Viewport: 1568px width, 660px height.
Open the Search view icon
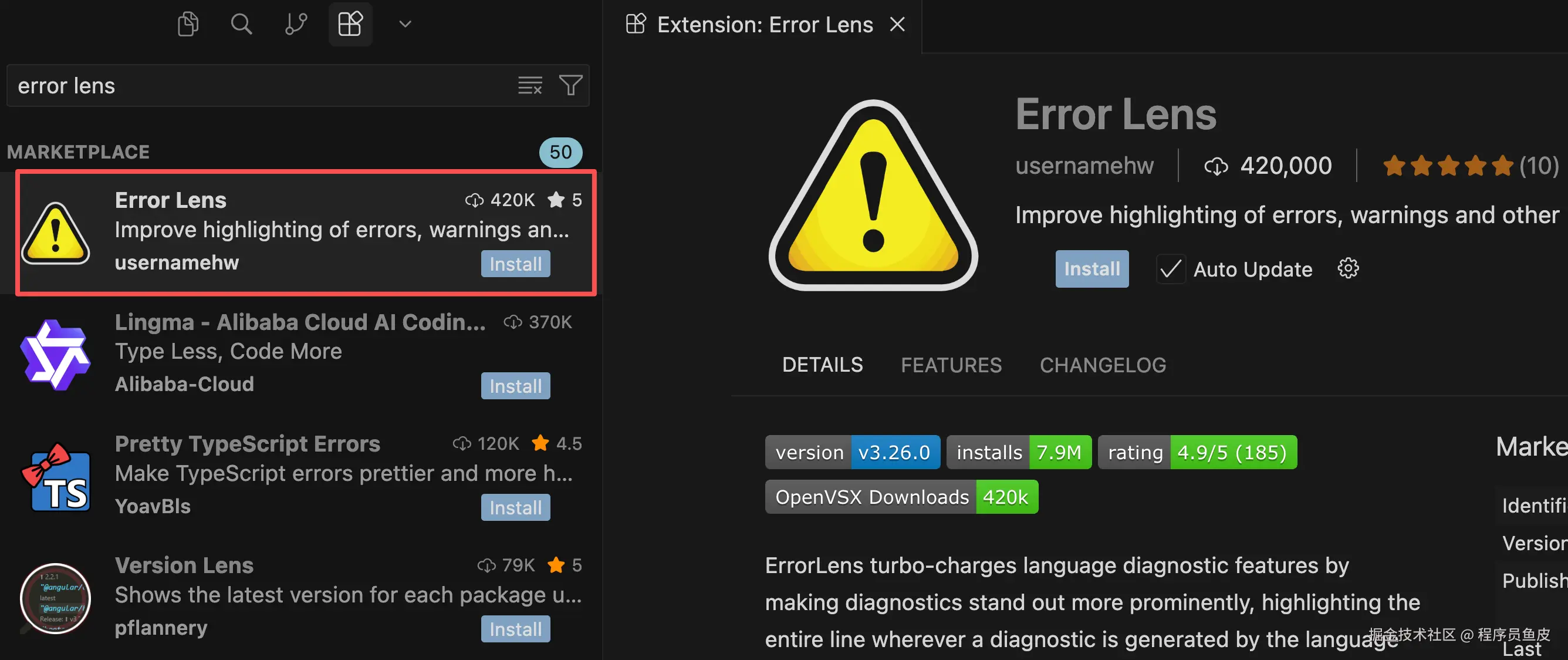pyautogui.click(x=241, y=24)
